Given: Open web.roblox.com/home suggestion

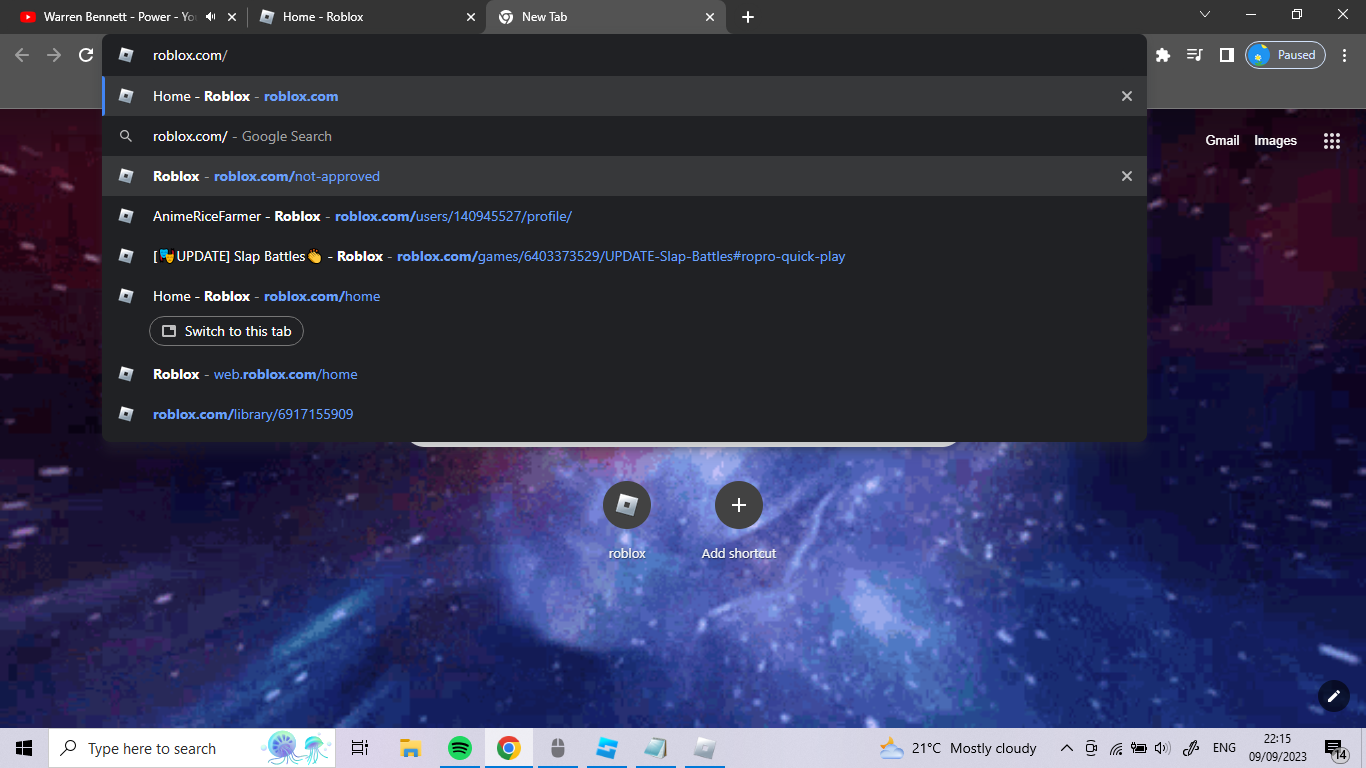Looking at the screenshot, I should click(x=624, y=374).
